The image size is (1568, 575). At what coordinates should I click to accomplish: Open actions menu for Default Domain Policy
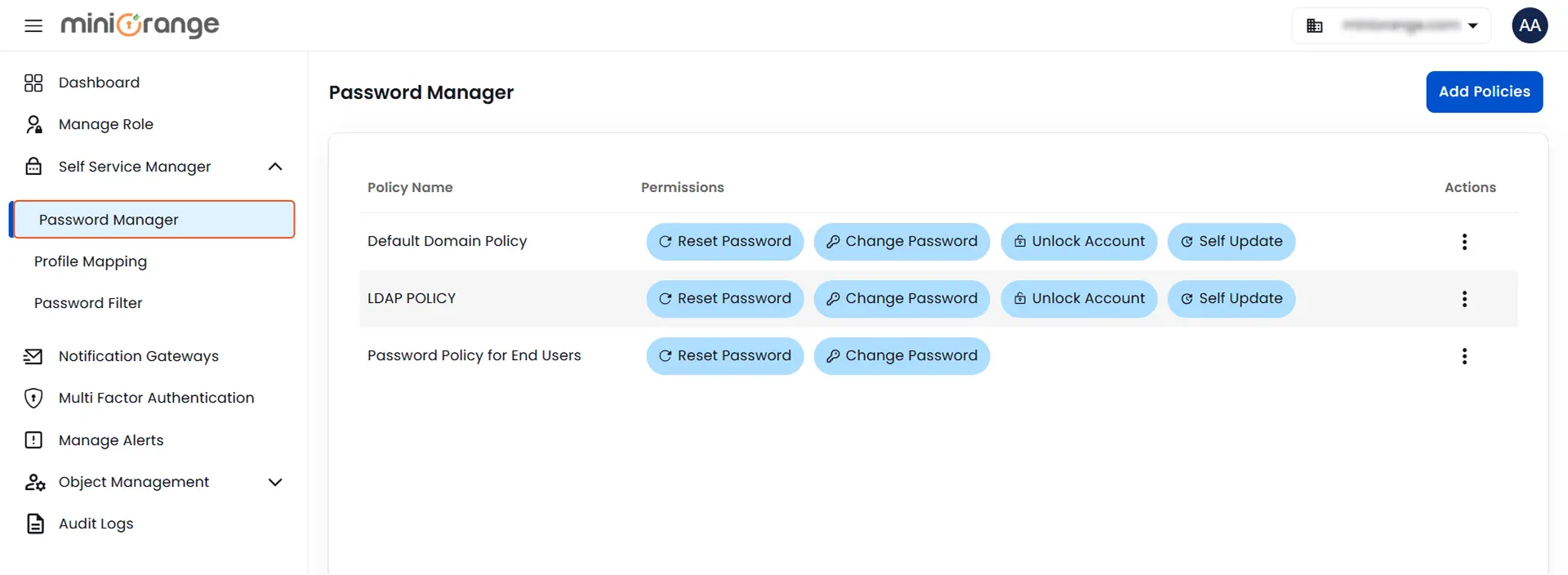[1464, 241]
